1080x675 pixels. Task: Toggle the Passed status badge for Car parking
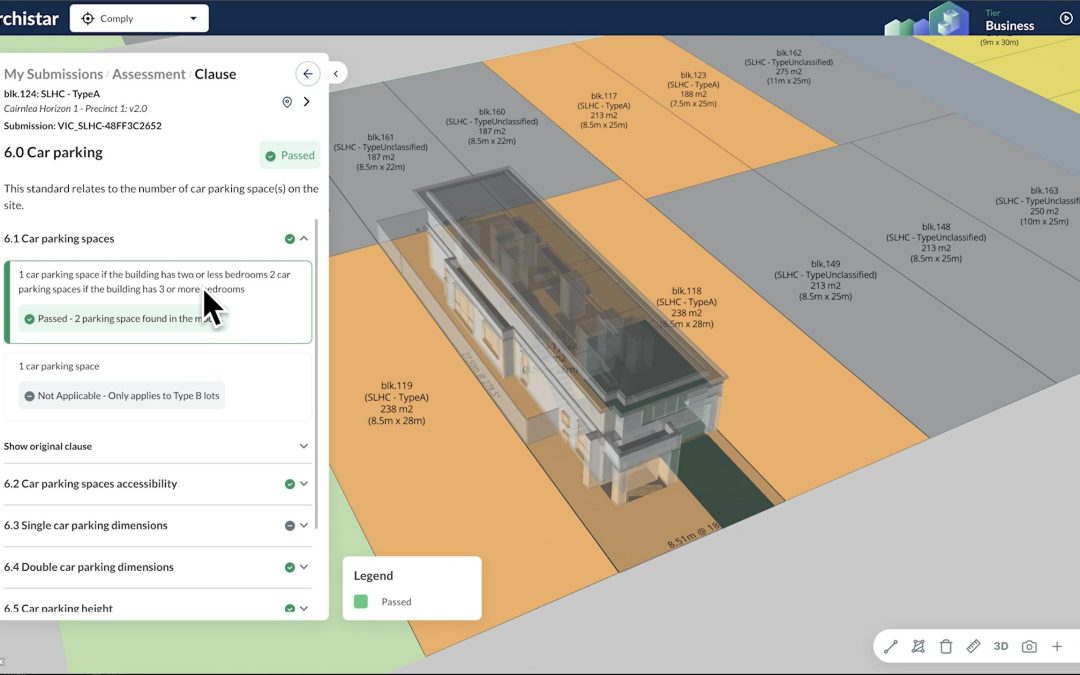pos(290,155)
